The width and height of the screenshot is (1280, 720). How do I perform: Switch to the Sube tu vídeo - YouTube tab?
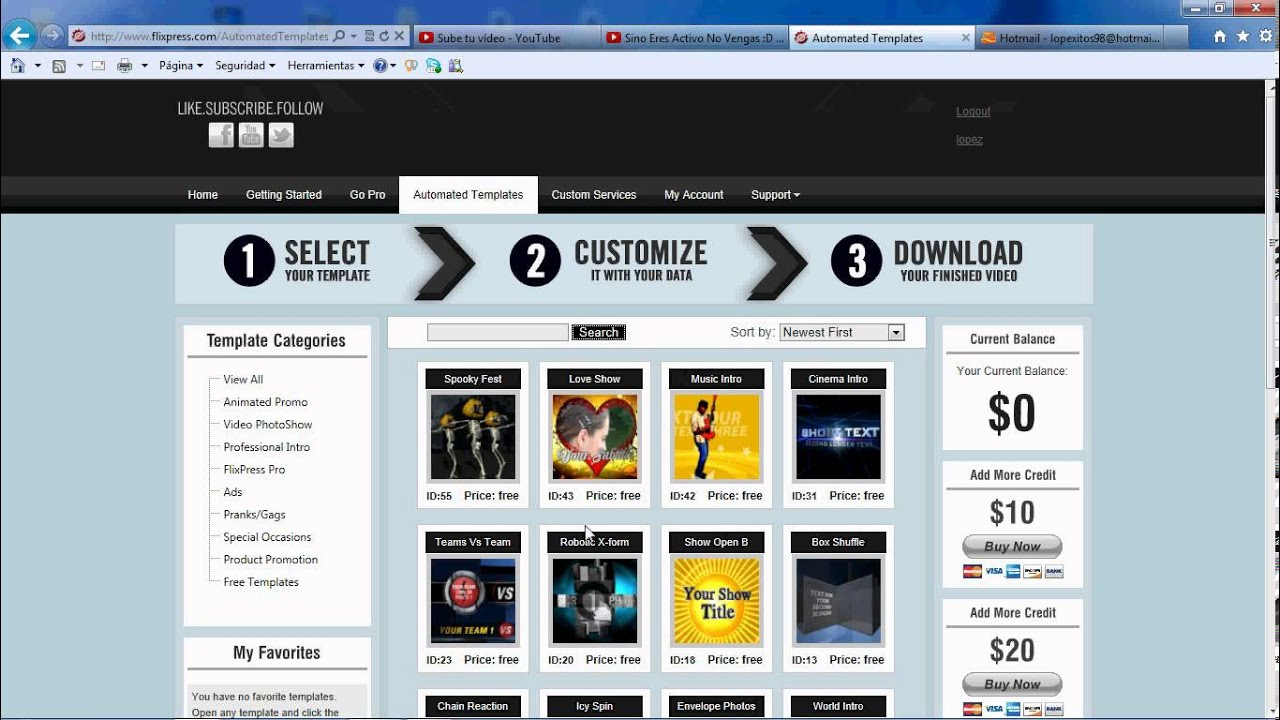pyautogui.click(x=506, y=38)
